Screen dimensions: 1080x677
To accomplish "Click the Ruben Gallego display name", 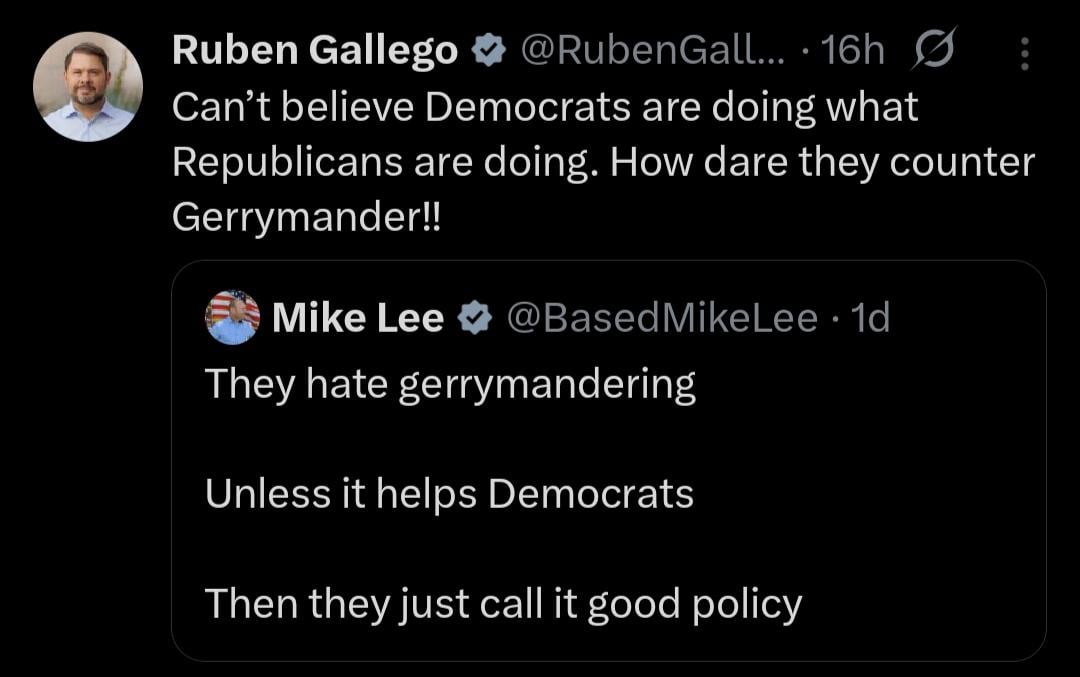I will (314, 50).
